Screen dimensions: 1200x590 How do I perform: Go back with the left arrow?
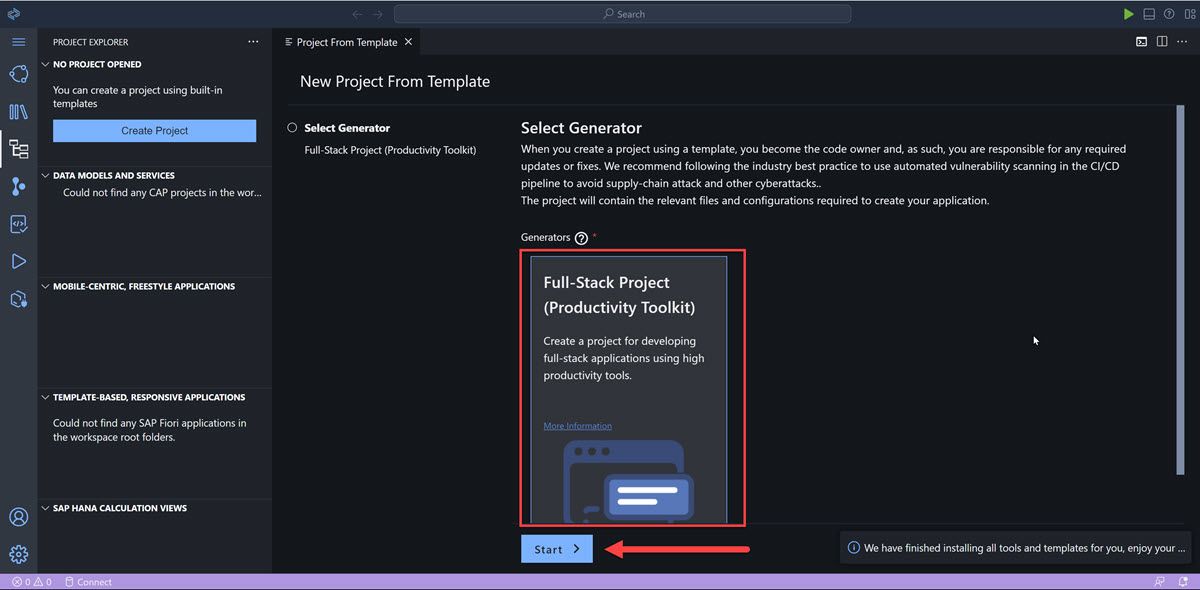point(357,14)
